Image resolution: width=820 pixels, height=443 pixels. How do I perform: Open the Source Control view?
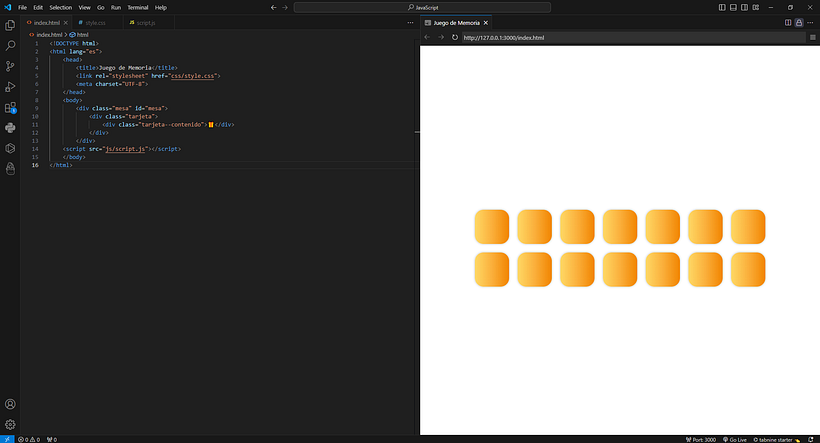(x=10, y=66)
